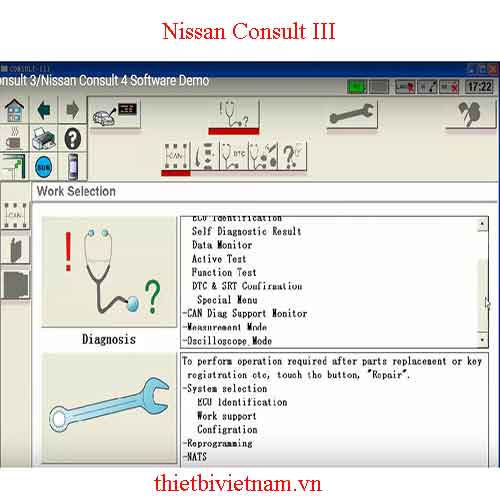Click the scroll down arrow of diagnosis list
The height and width of the screenshot is (500, 500).
[x=482, y=340]
